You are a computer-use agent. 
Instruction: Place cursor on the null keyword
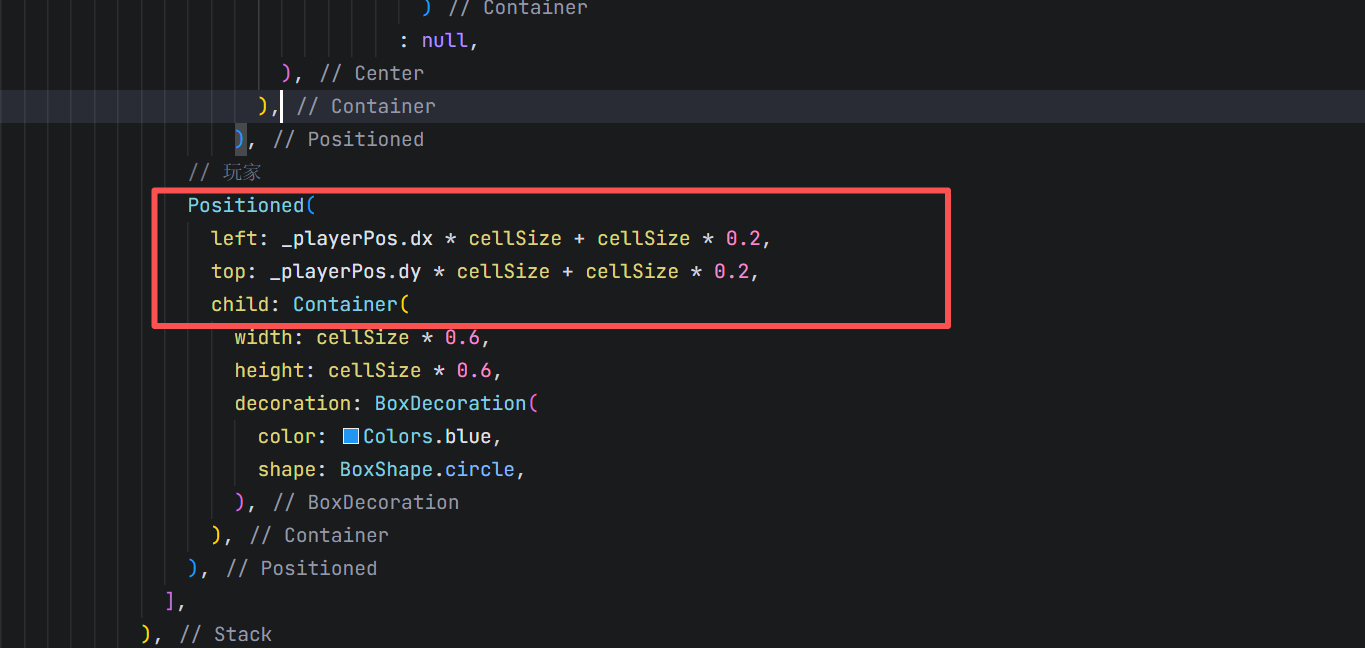445,41
